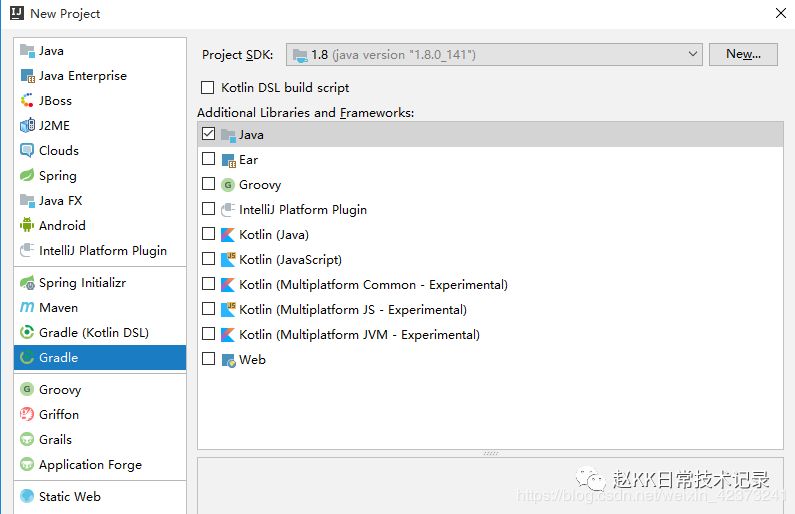Select the "Java Enterprise" label
The image size is (795, 514).
coord(83,76)
